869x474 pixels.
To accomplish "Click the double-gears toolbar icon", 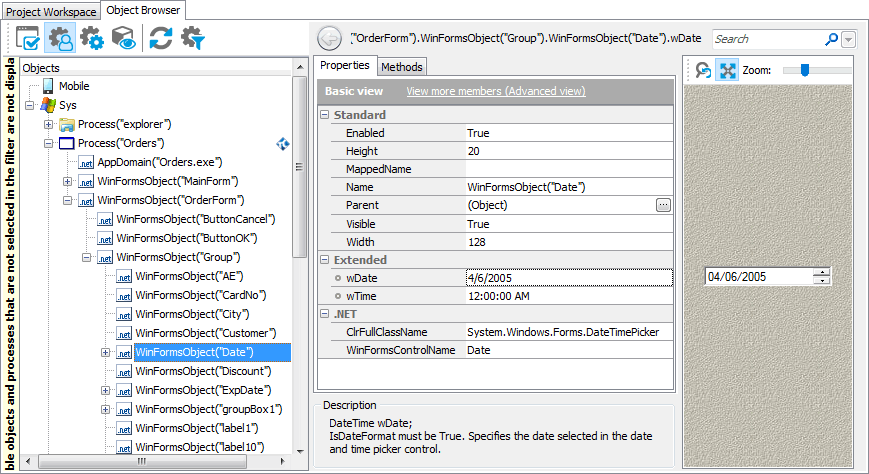I will (x=92, y=39).
